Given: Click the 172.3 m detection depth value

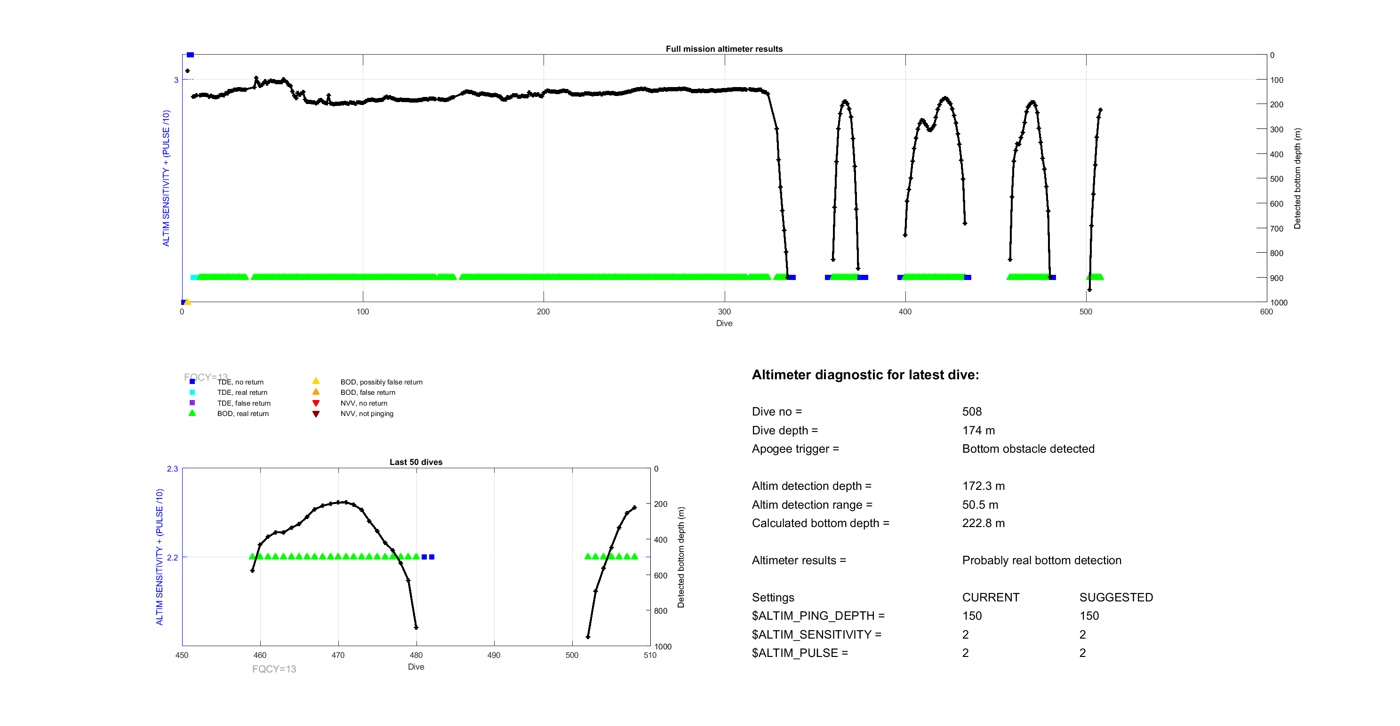Looking at the screenshot, I should coord(984,486).
